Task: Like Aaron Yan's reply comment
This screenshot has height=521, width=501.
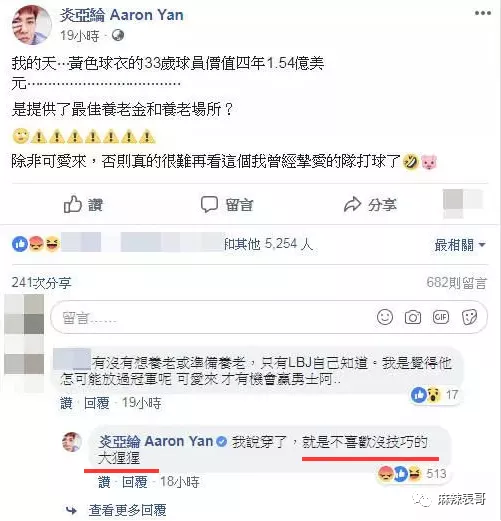Action: [104, 482]
